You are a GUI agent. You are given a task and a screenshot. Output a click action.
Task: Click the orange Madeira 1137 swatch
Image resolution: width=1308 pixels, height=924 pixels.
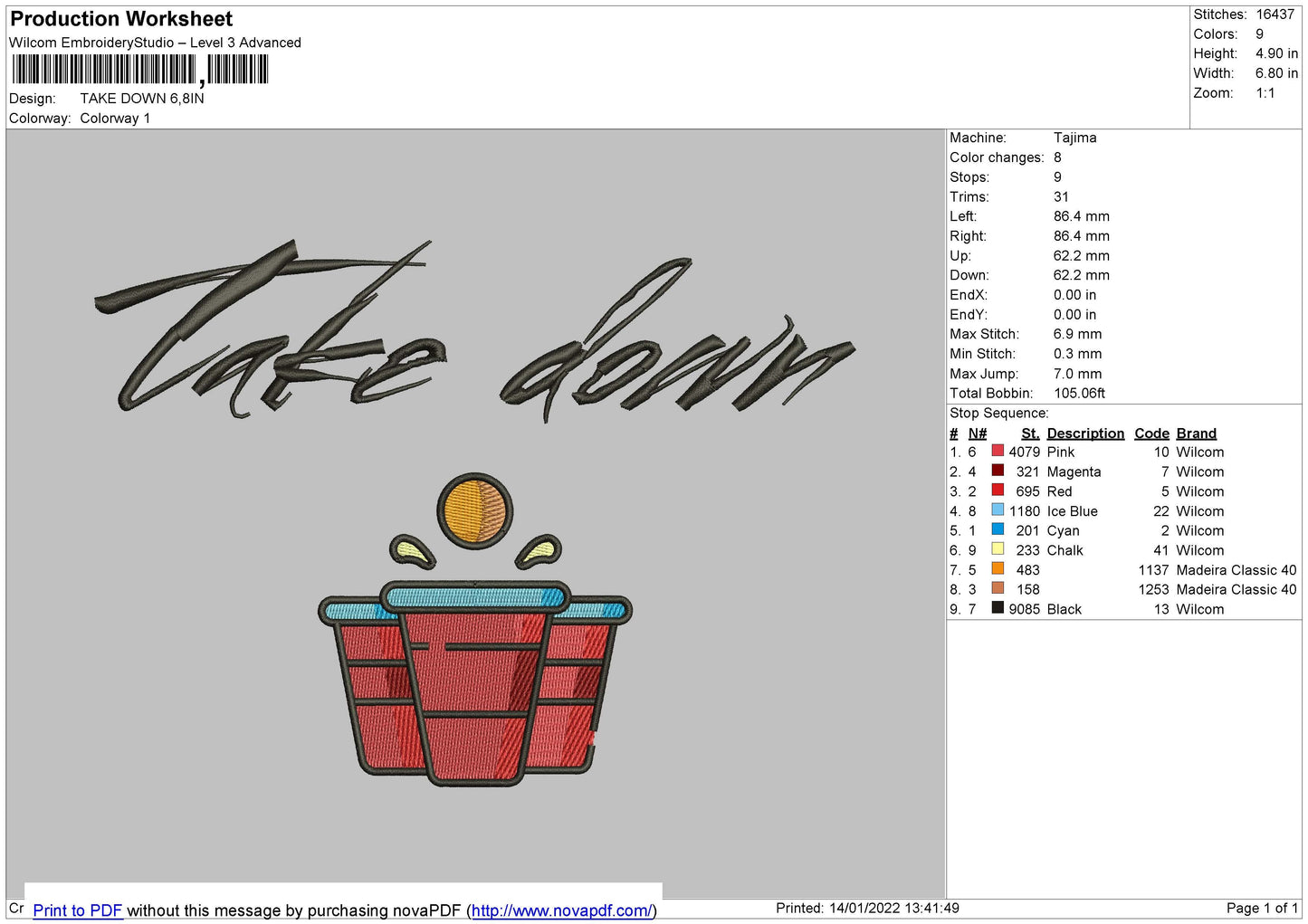point(998,569)
